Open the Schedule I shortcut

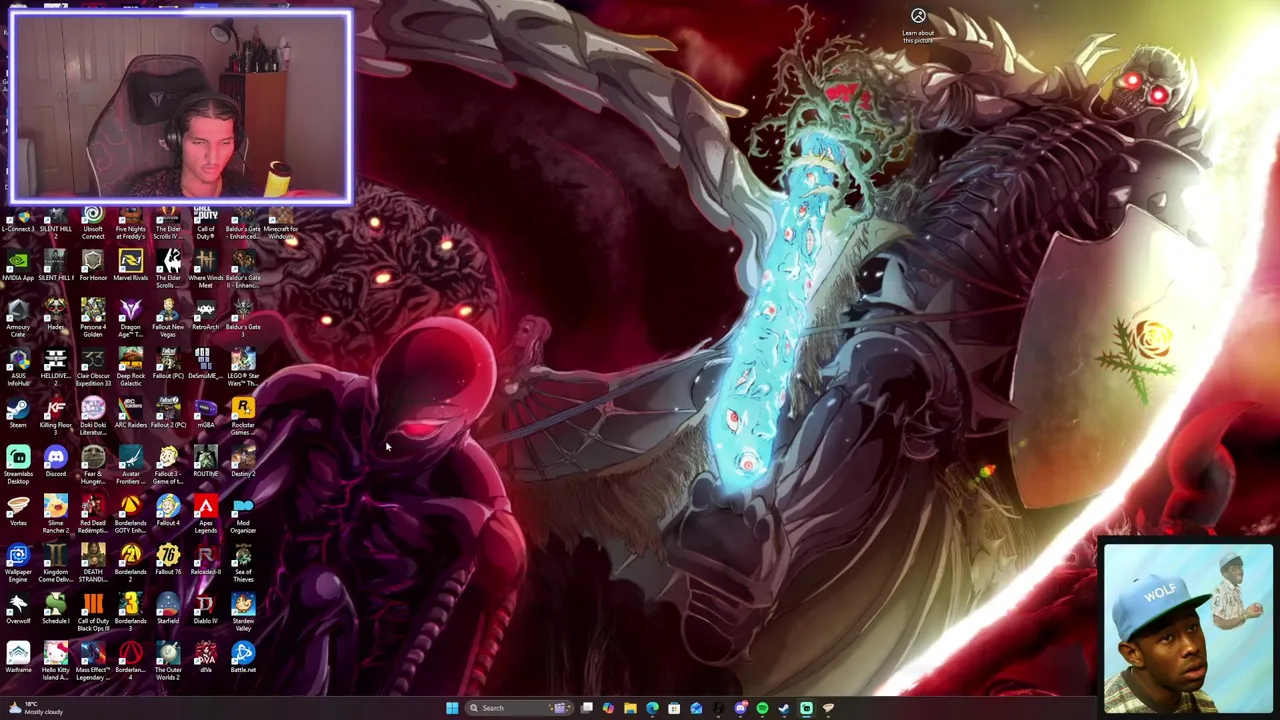click(56, 610)
